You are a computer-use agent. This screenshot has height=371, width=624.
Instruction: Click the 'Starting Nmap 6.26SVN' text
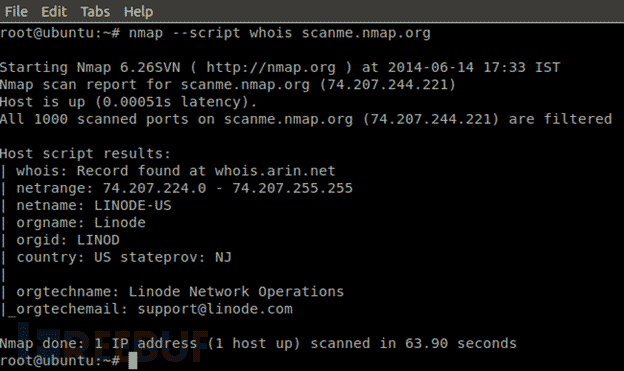pos(90,68)
